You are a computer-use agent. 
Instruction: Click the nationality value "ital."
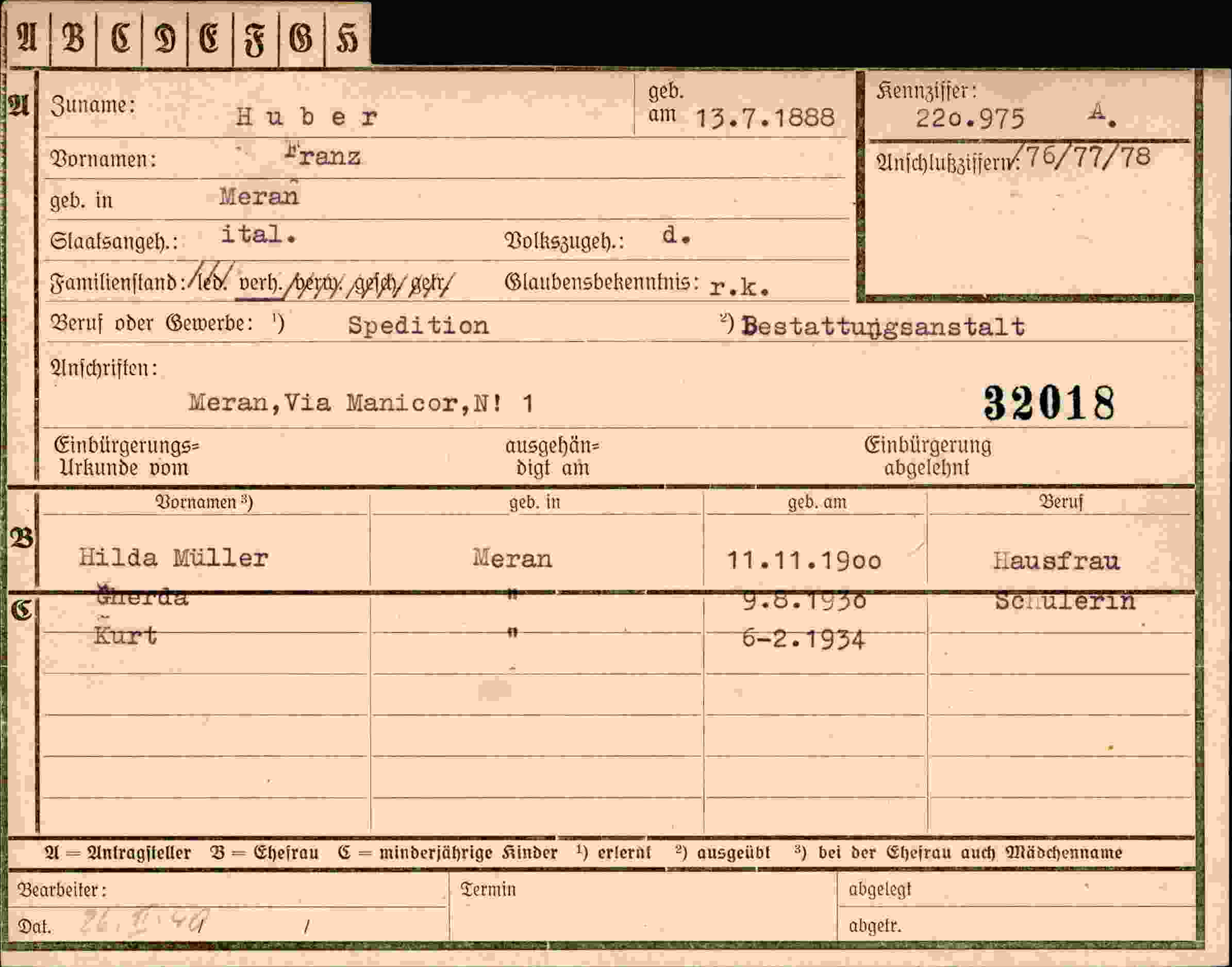pos(258,235)
